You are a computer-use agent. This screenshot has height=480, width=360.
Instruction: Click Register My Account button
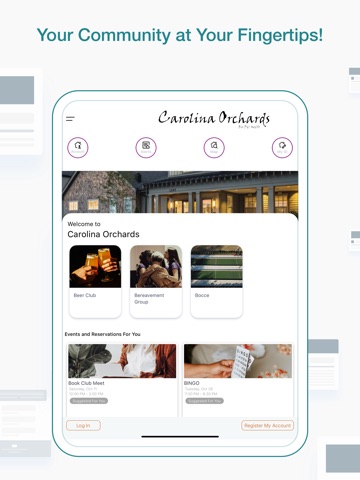click(267, 426)
